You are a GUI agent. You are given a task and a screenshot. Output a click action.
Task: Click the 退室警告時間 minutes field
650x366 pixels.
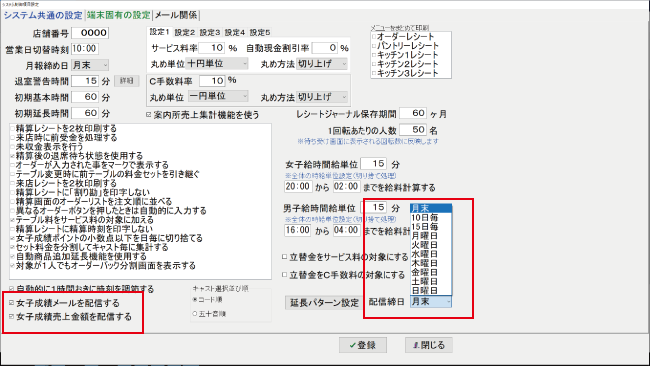[x=85, y=81]
